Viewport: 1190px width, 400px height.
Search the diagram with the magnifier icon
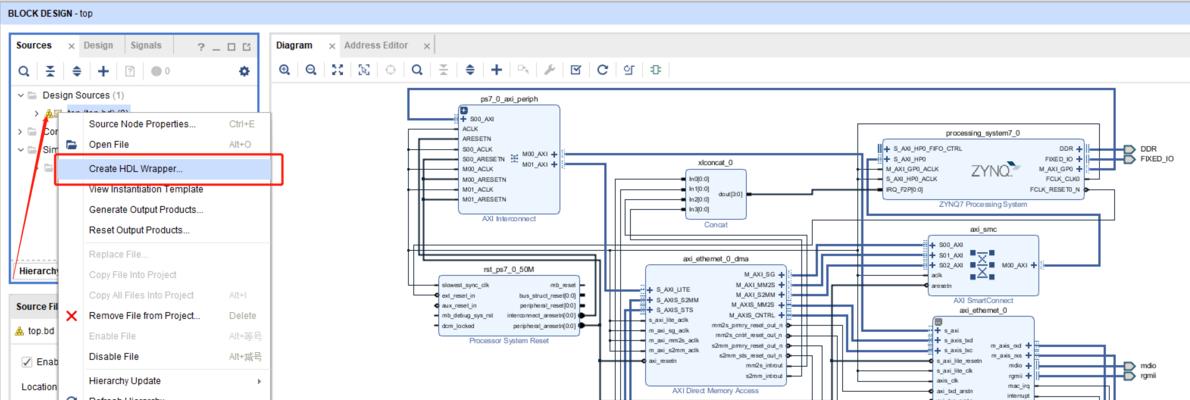point(417,69)
